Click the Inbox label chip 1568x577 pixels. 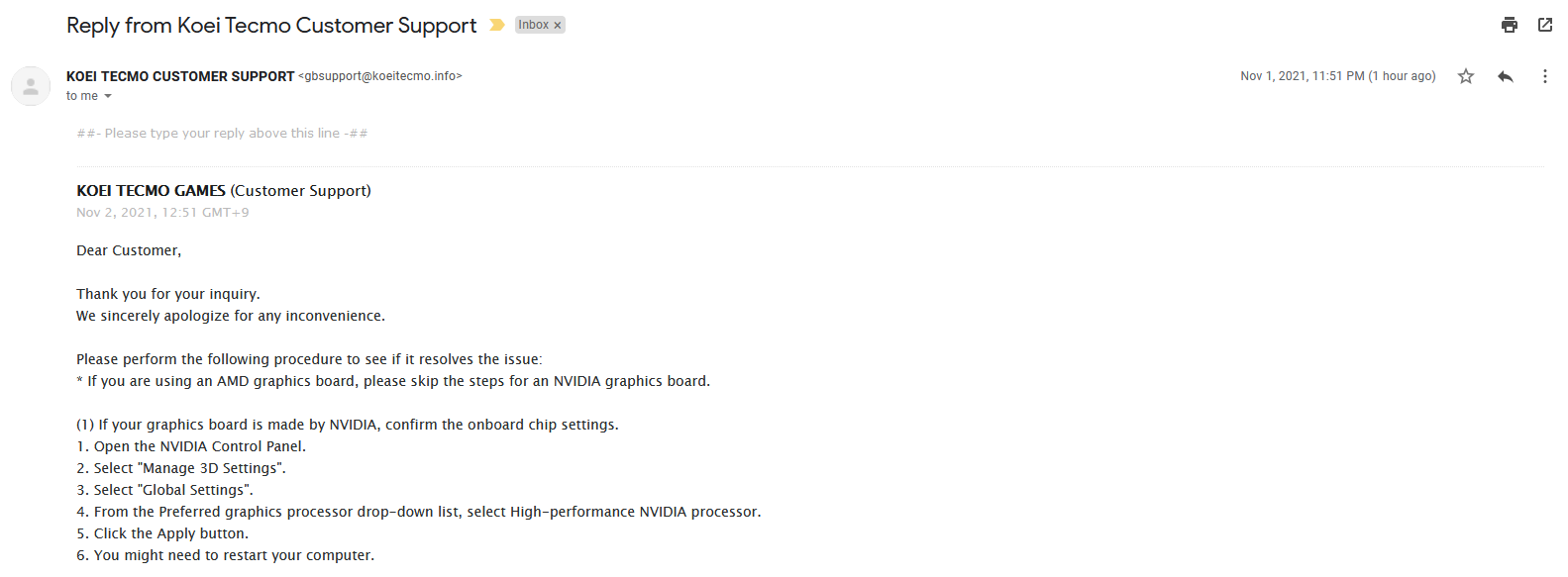point(534,25)
